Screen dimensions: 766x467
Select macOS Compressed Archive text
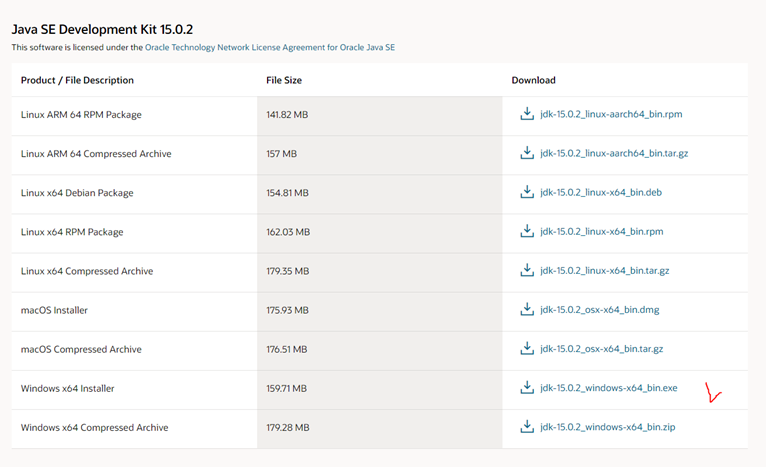81,349
